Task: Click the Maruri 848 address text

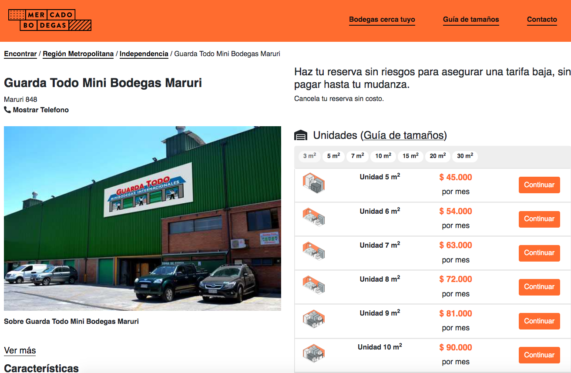Action: point(20,99)
